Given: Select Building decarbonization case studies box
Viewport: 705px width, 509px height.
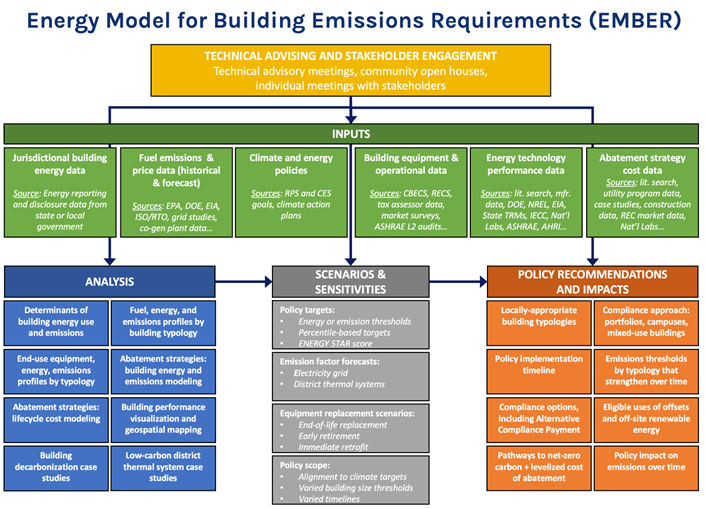Looking at the screenshot, I should click(x=57, y=464).
